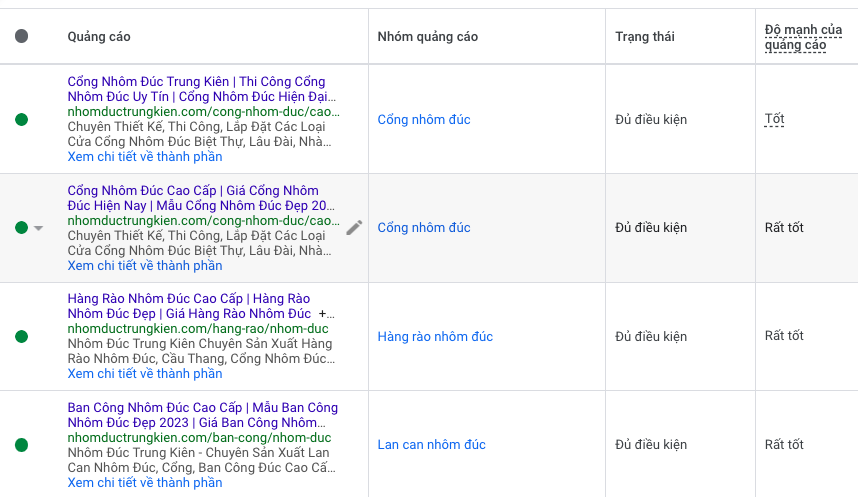
Task: Open Cổng nhôm đúc ad group in first row
Action: click(423, 120)
